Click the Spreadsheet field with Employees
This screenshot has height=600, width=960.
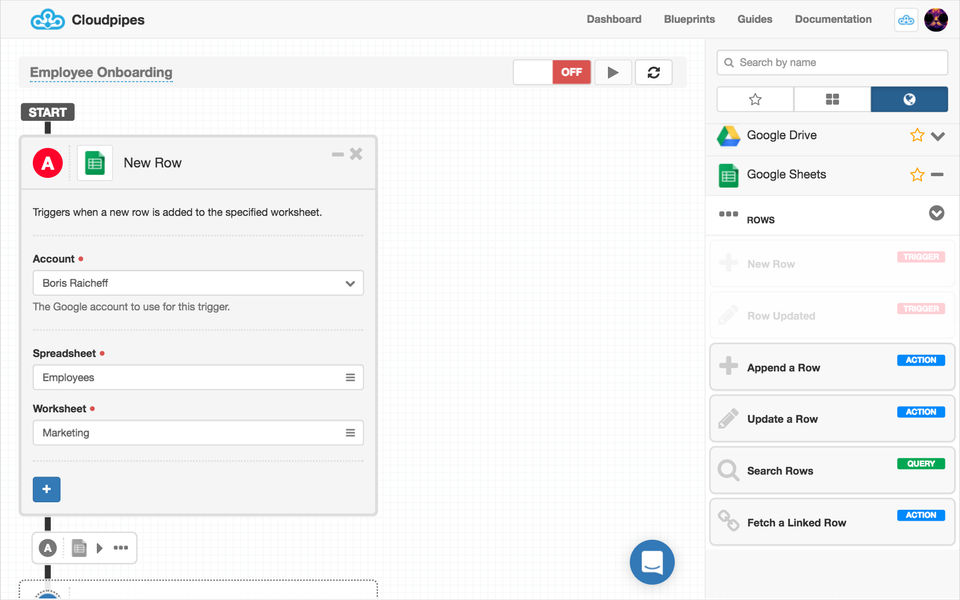(198, 377)
